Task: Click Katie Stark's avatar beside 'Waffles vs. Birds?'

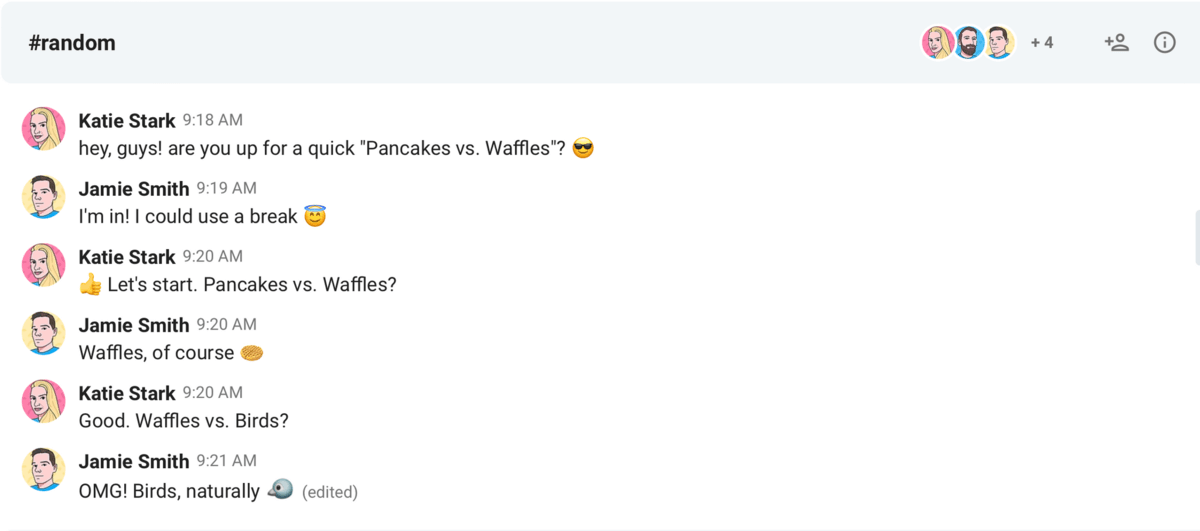Action: click(44, 401)
